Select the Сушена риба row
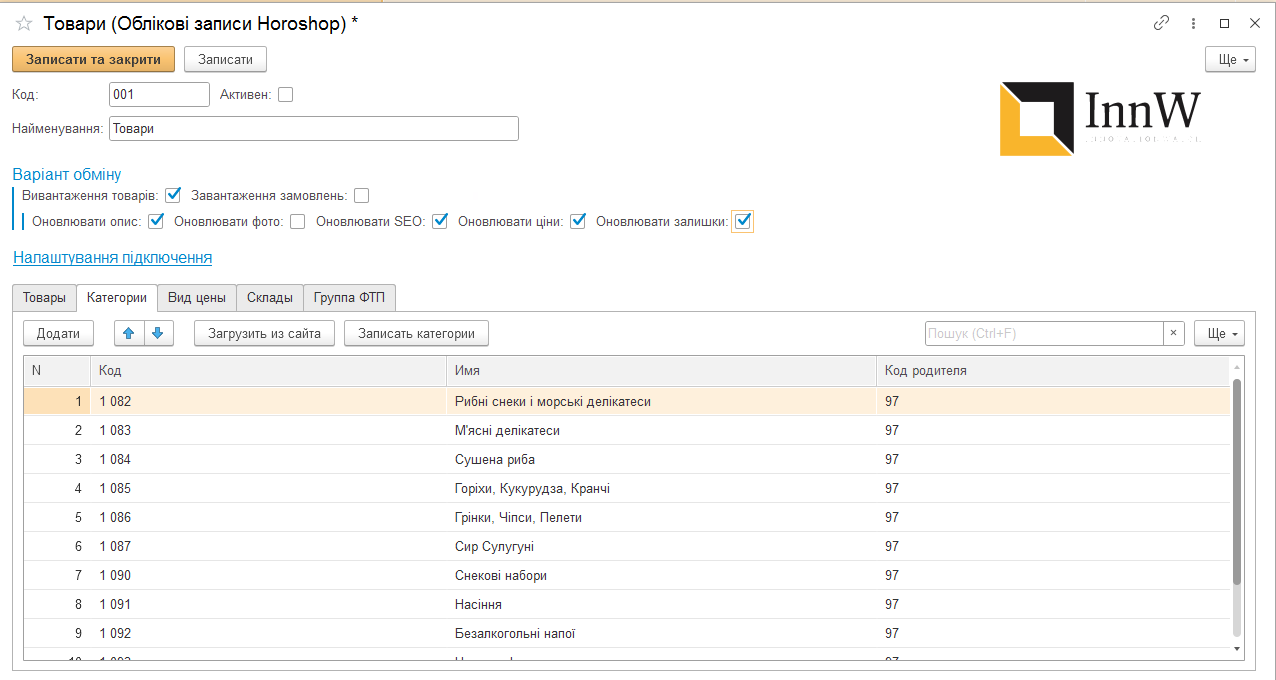This screenshot has height=680, width=1276. pyautogui.click(x=627, y=459)
